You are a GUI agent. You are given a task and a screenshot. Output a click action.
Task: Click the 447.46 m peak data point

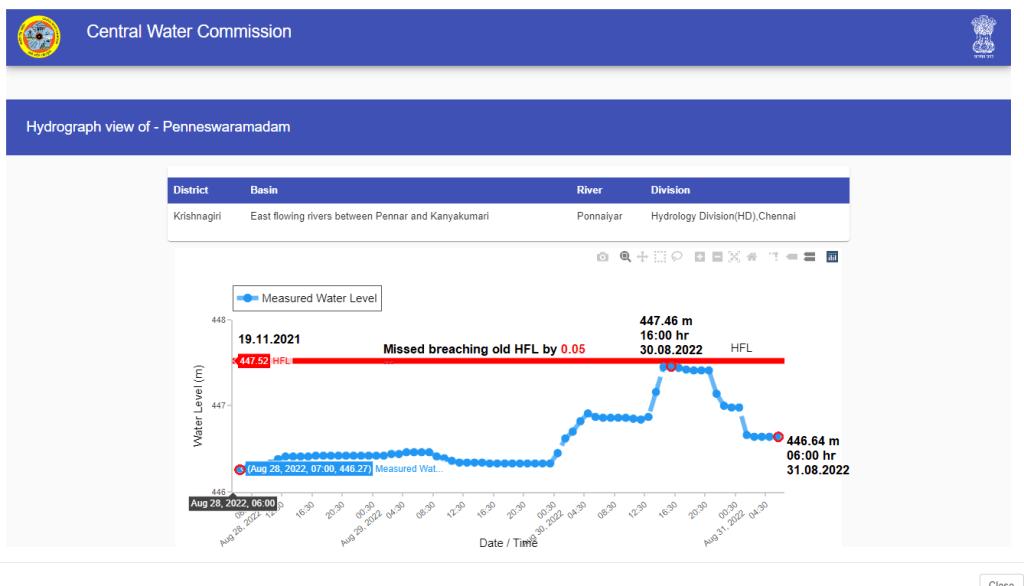tap(671, 366)
